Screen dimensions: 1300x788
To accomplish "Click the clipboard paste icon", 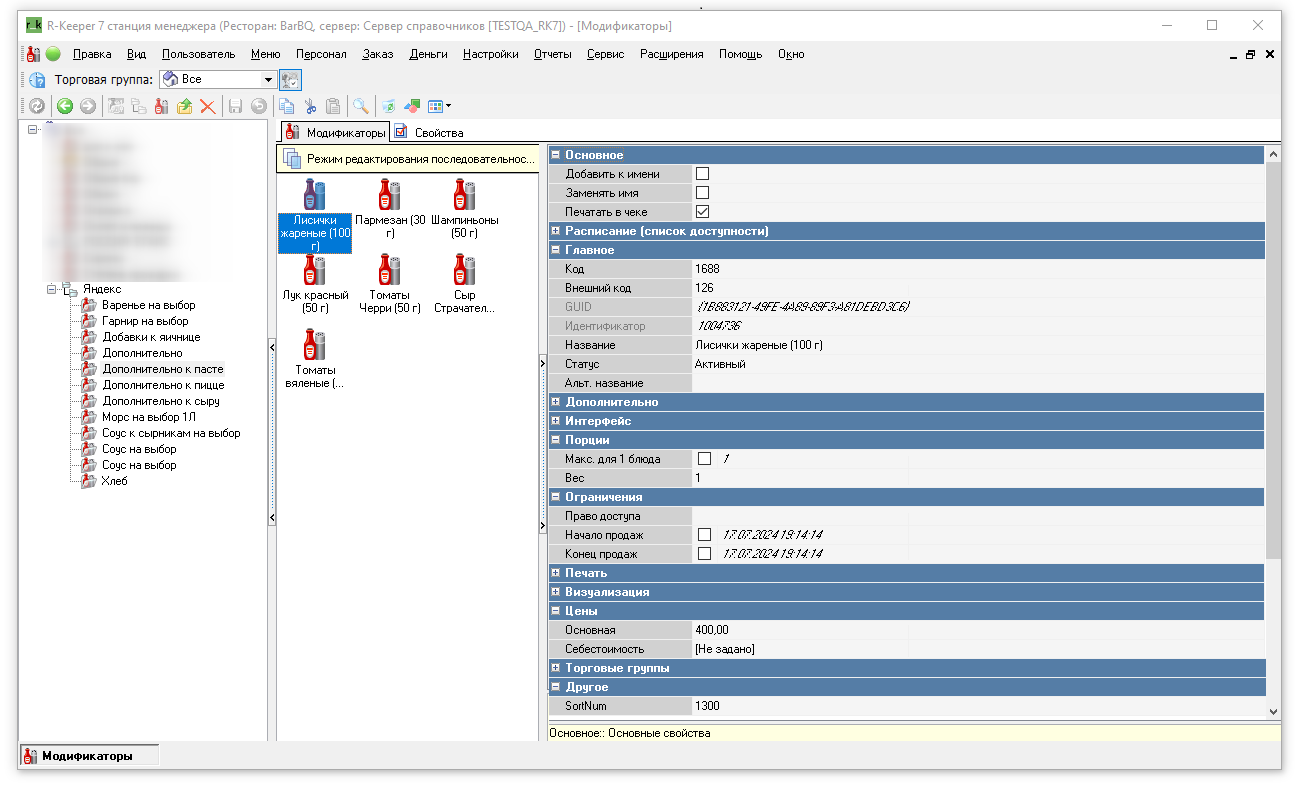I will tap(333, 106).
